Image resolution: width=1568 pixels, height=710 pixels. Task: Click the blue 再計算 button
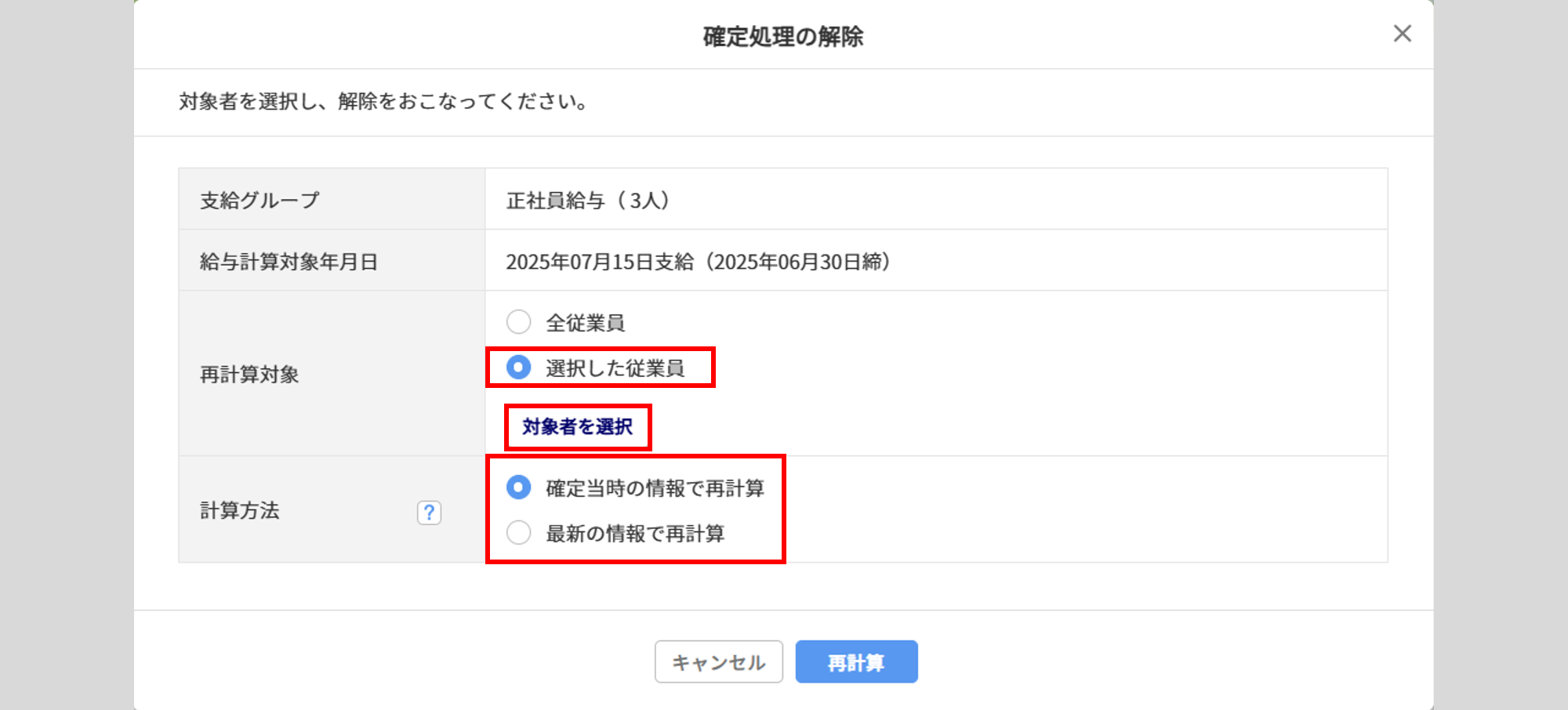856,662
